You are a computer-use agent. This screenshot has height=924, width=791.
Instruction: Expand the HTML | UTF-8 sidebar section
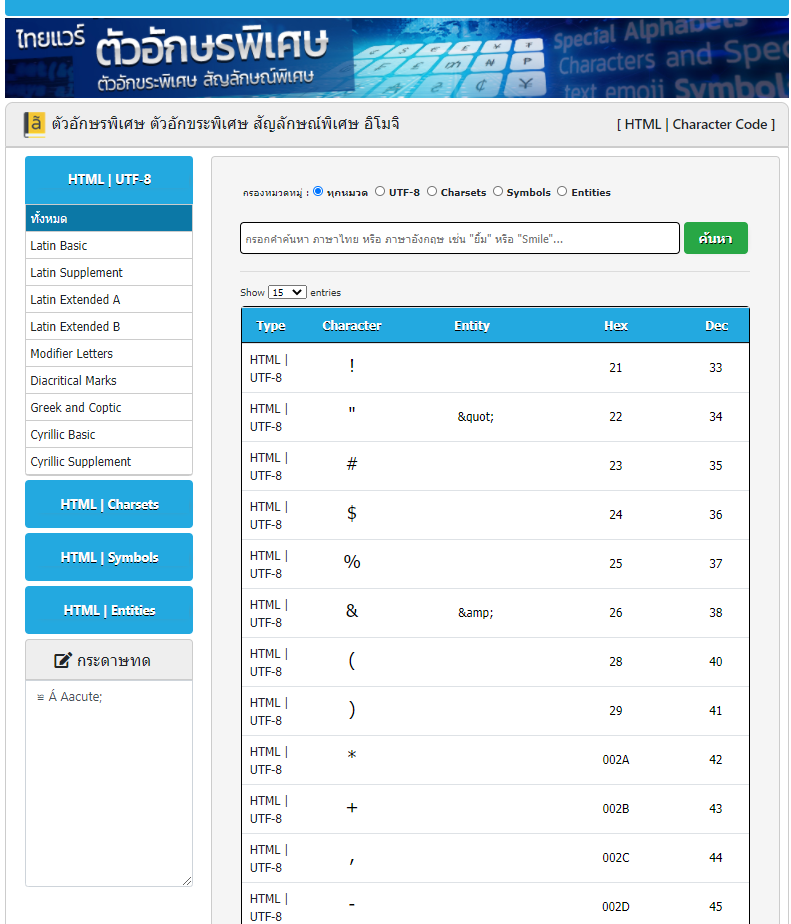pyautogui.click(x=109, y=180)
